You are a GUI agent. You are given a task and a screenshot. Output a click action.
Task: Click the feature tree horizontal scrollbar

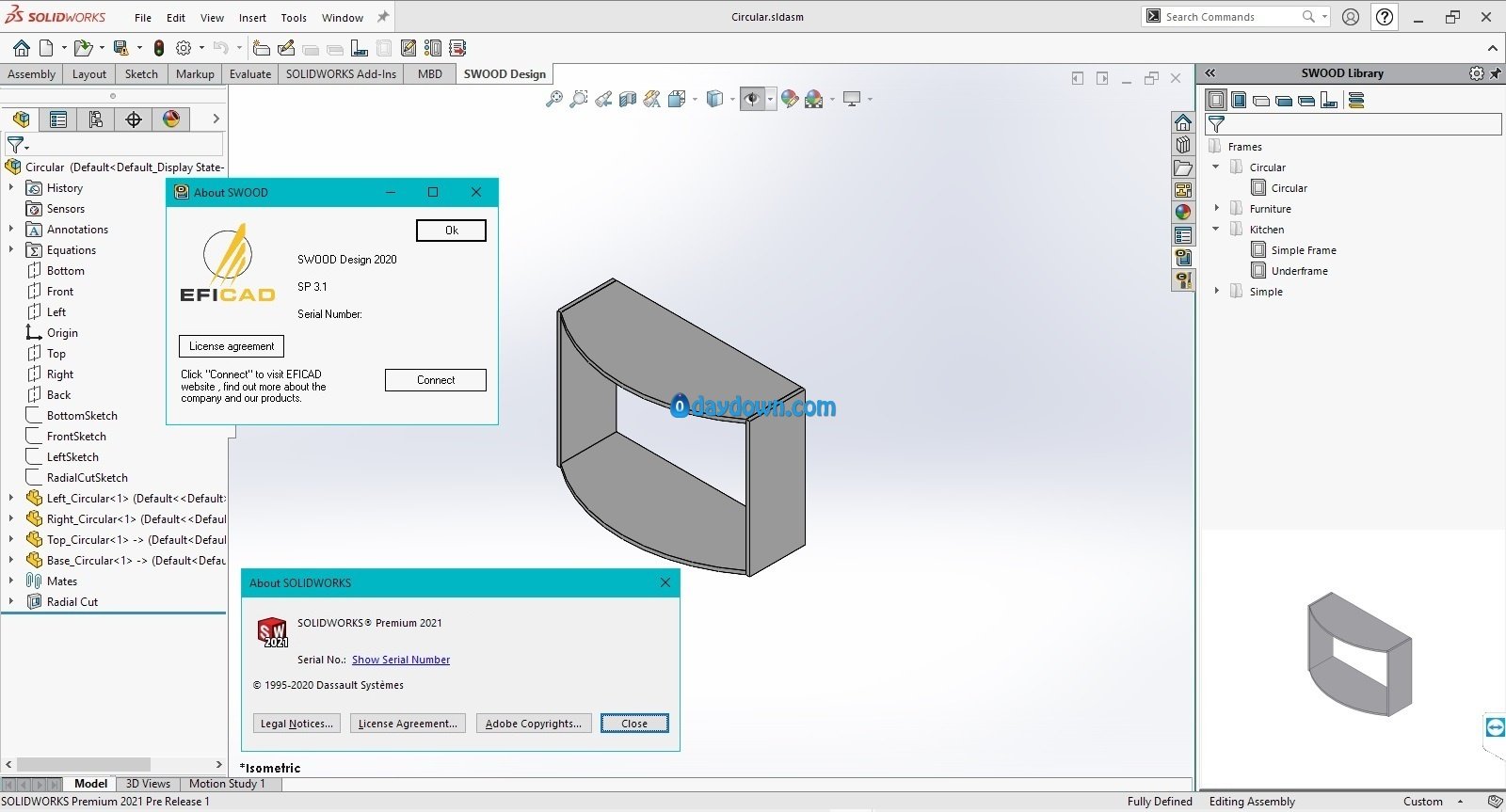(84, 764)
